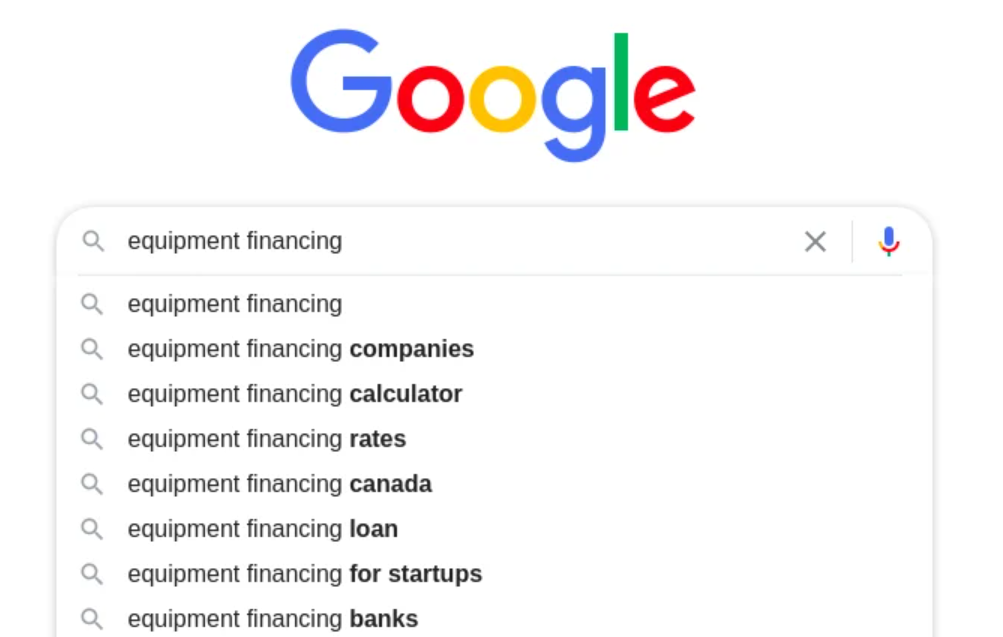This screenshot has width=1003, height=637.
Task: Click the X to clear the search query
Action: click(815, 241)
